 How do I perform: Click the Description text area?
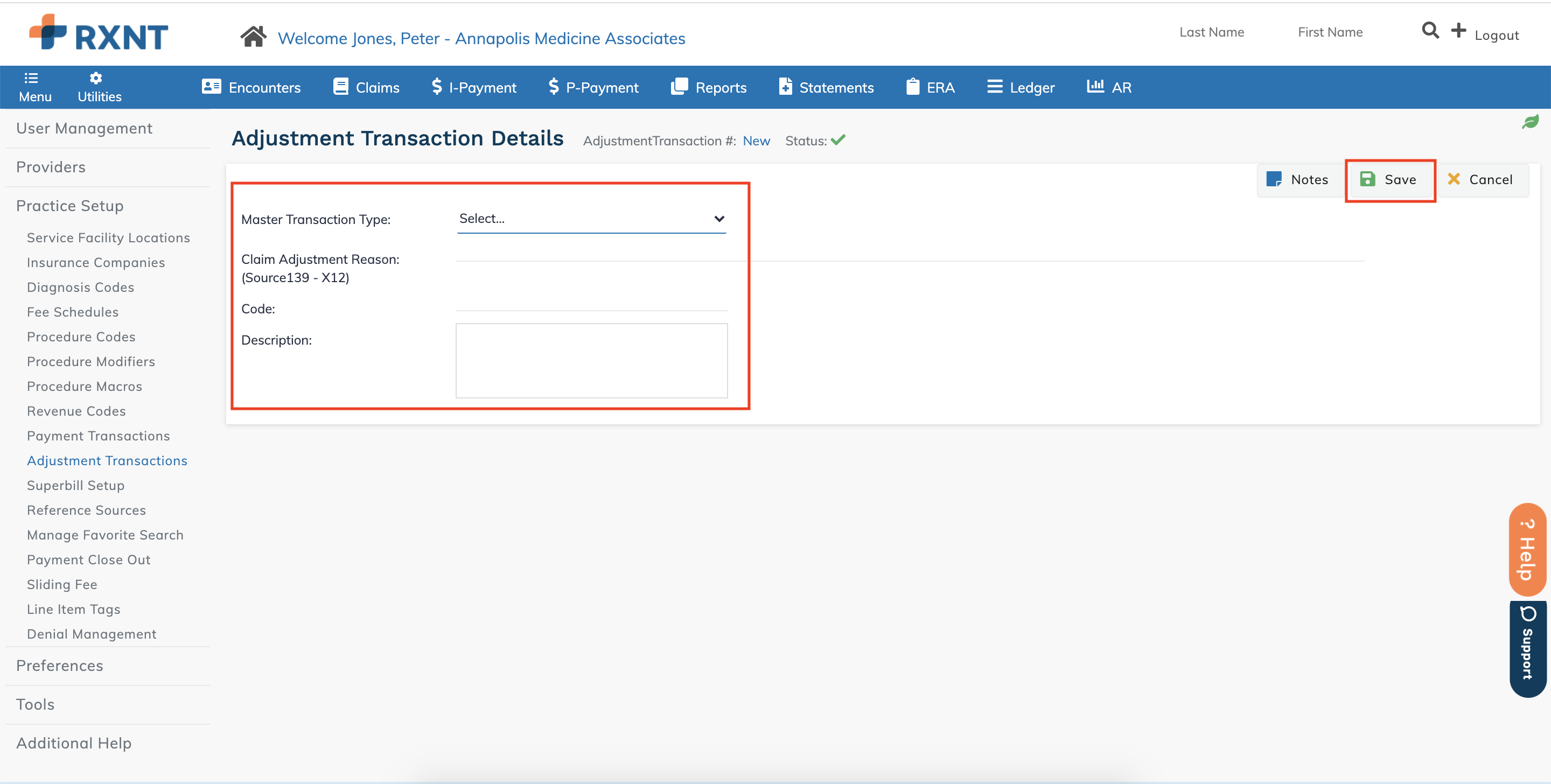591,360
